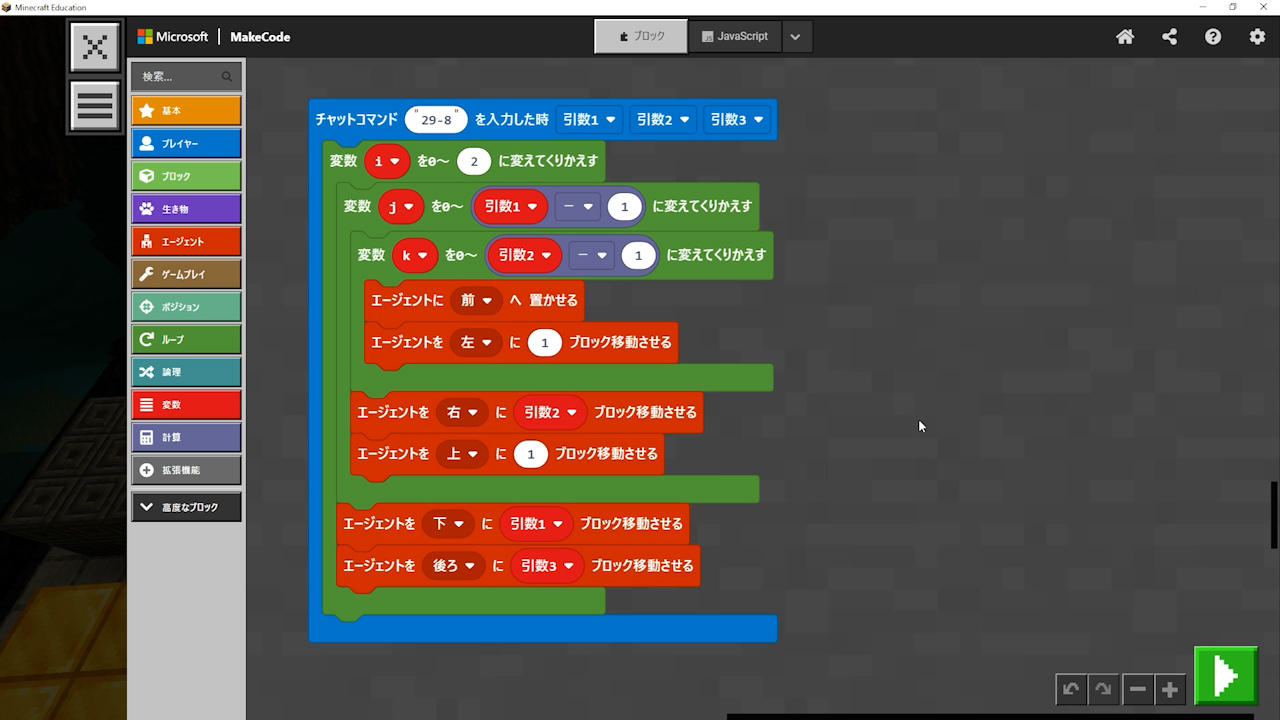Click the Home icon in the header
Viewport: 1280px width, 720px height.
pyautogui.click(x=1125, y=37)
